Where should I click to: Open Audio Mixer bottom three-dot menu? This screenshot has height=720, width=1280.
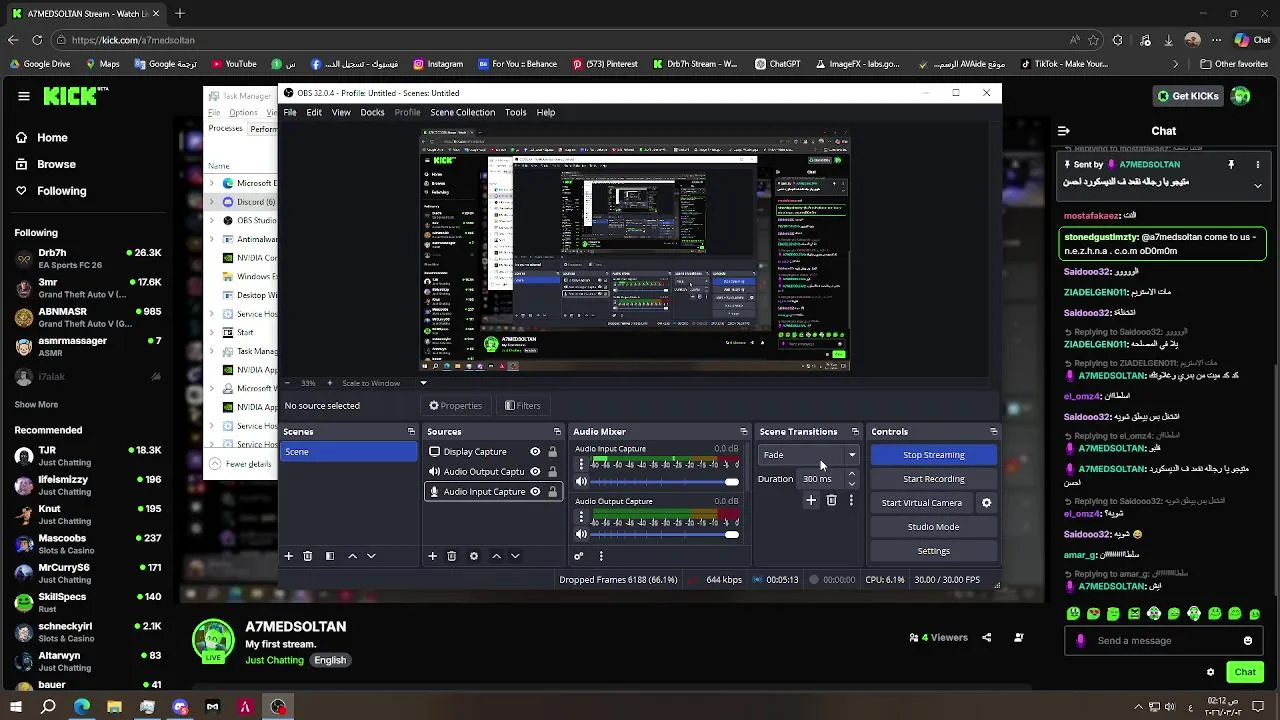601,556
